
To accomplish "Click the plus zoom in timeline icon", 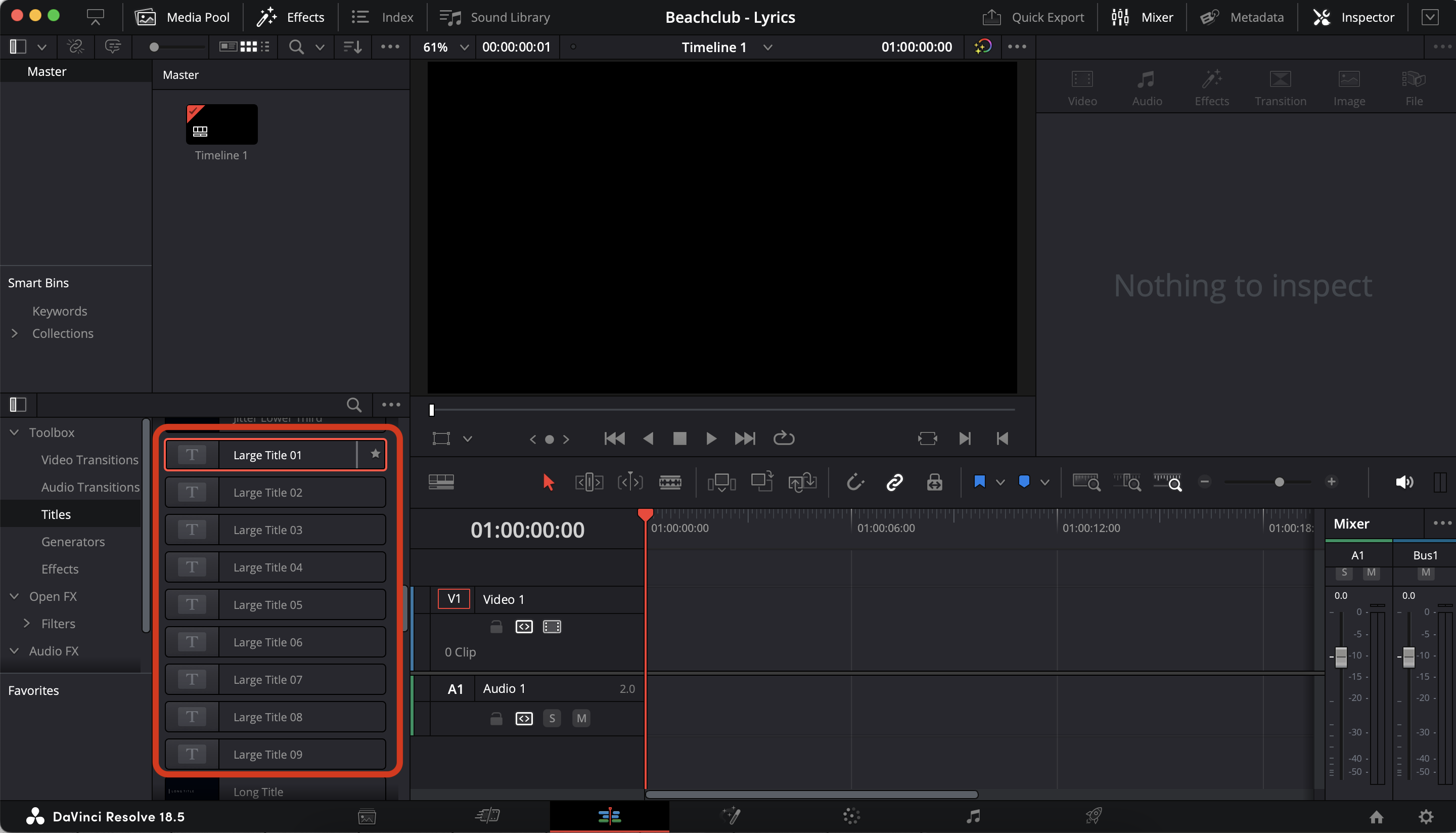I will coord(1331,481).
